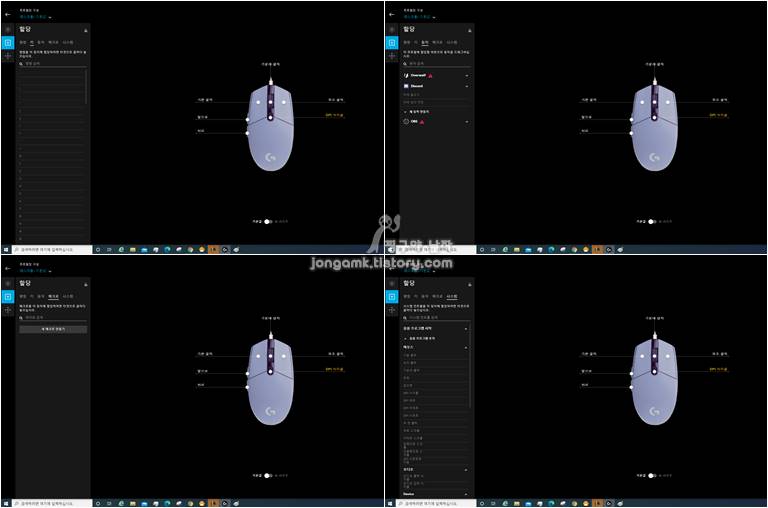The width and height of the screenshot is (768, 508).
Task: Select the Assignments icon in the Macros-tab view
Action: pos(8,296)
